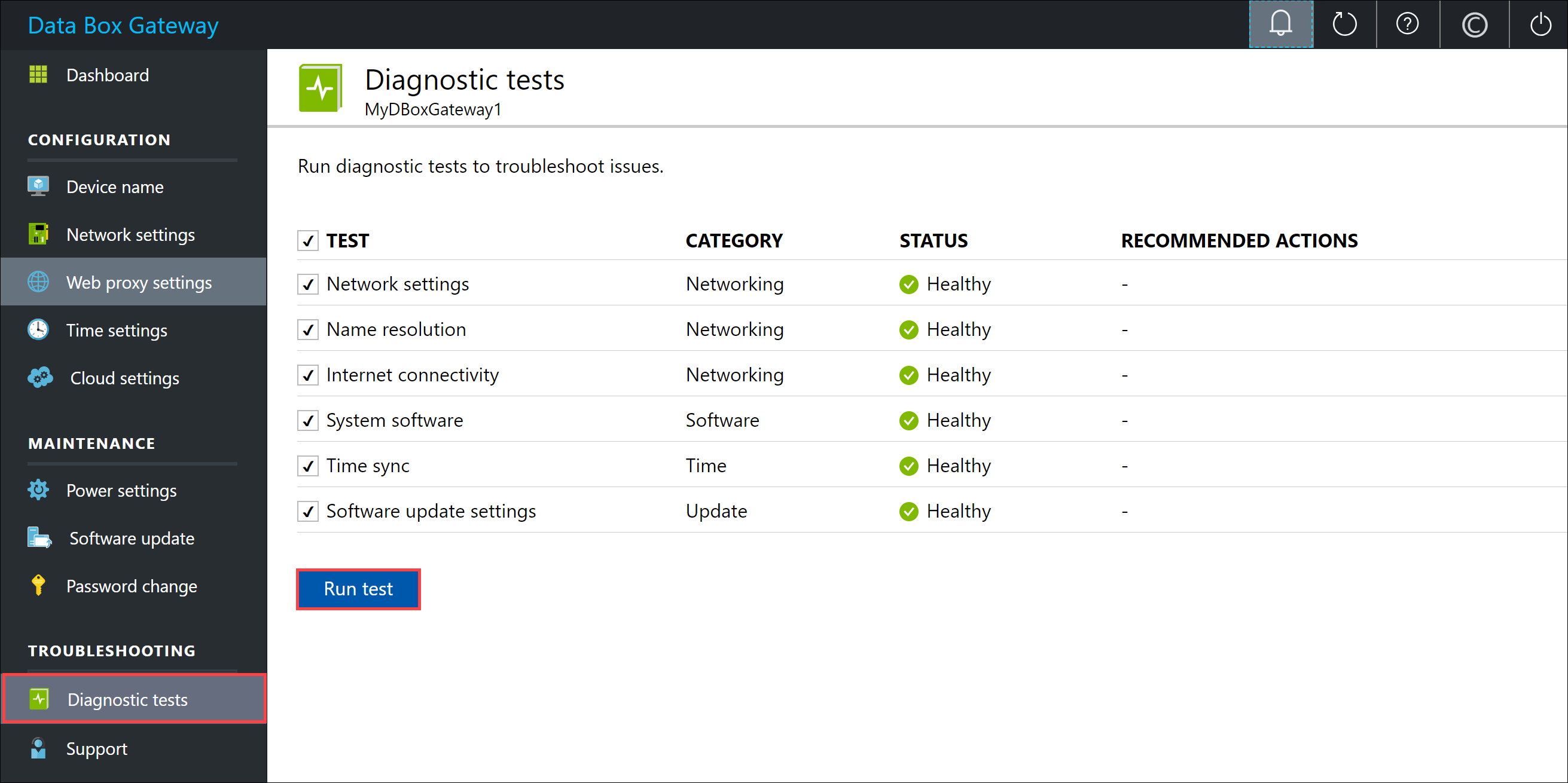Open the help question mark icon

(x=1407, y=25)
